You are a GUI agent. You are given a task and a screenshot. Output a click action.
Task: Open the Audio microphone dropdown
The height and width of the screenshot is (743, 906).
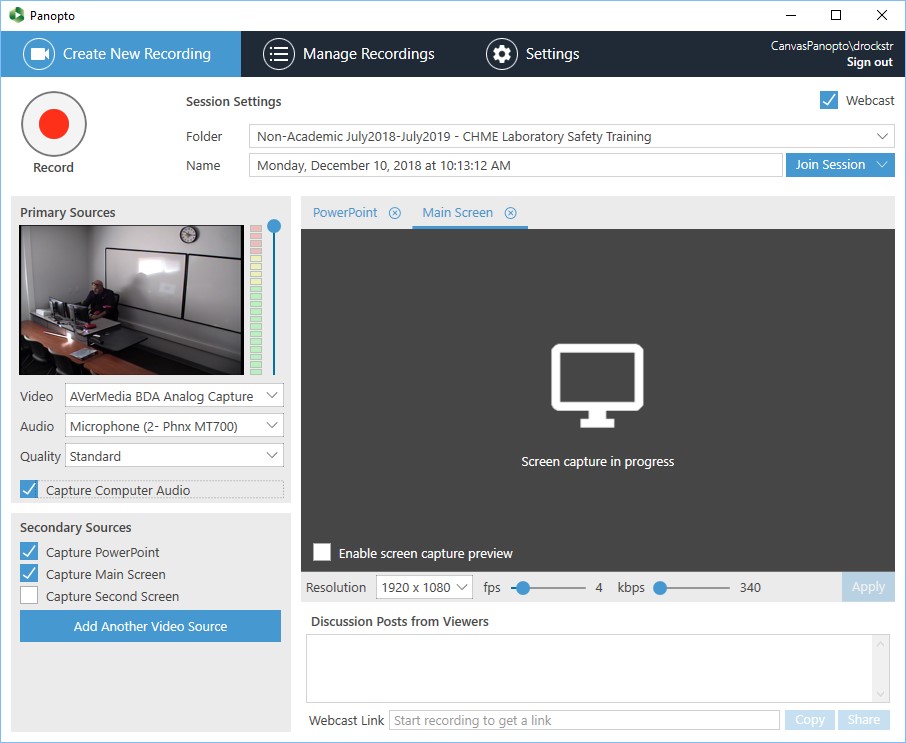[x=174, y=426]
